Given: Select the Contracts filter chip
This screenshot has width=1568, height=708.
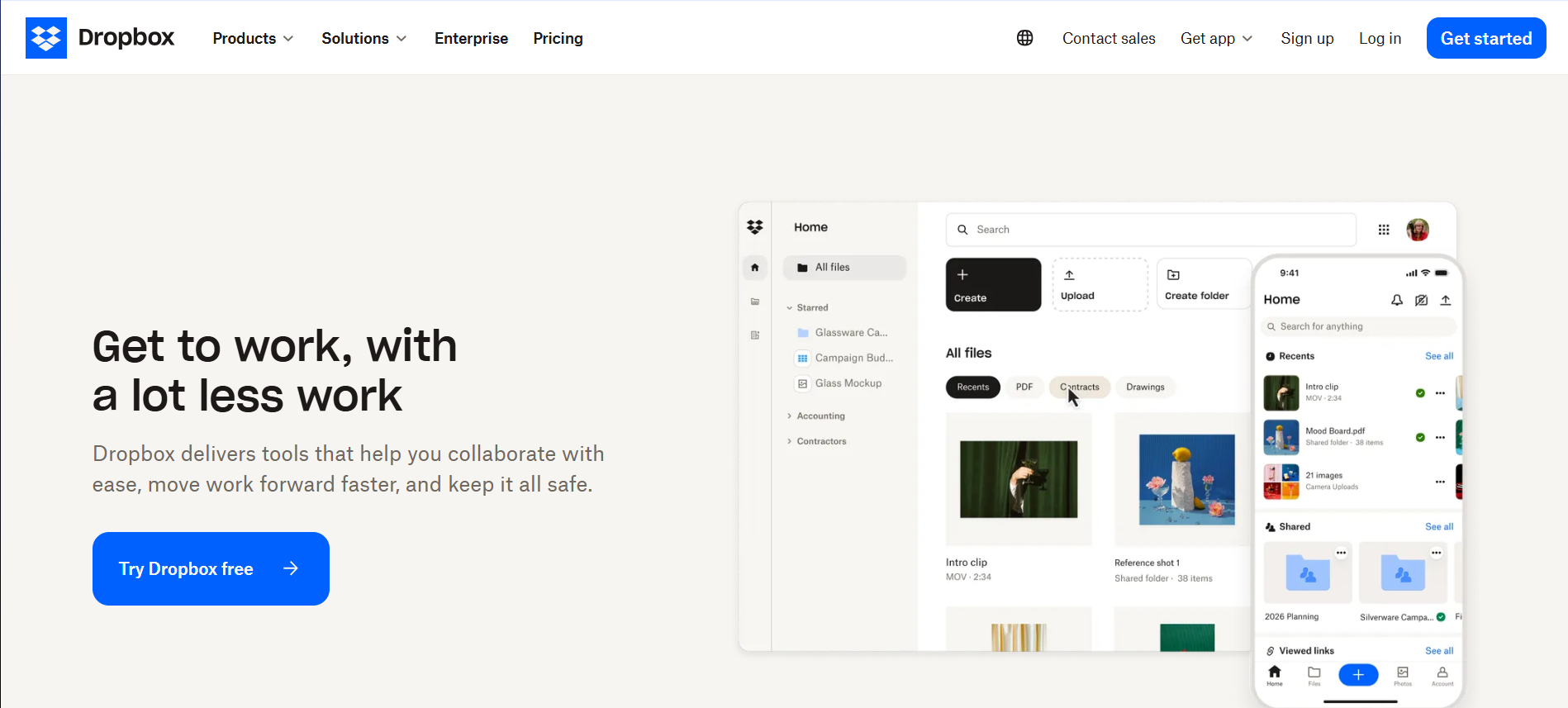Looking at the screenshot, I should coord(1080,387).
